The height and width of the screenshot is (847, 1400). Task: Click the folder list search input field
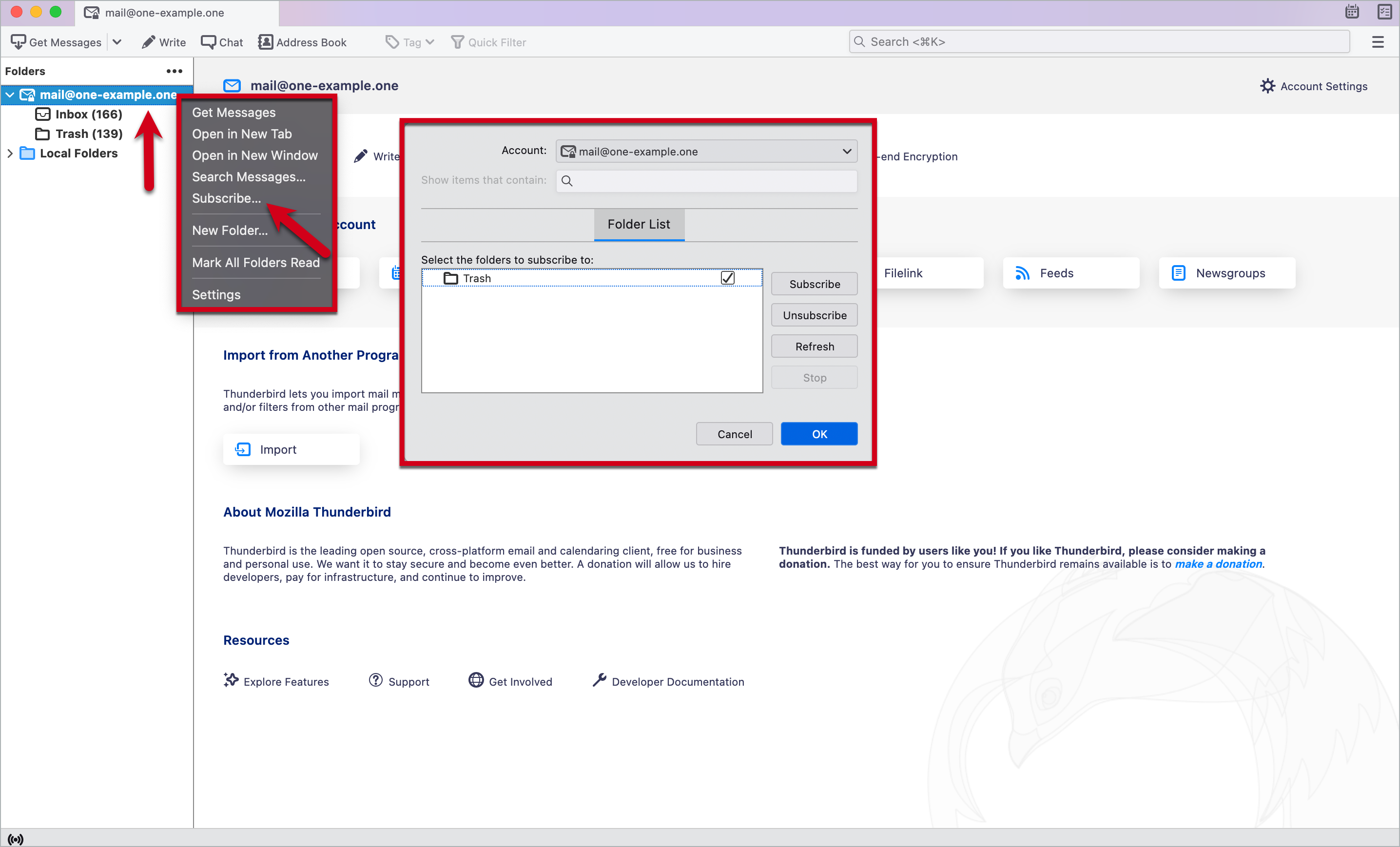coord(707,180)
